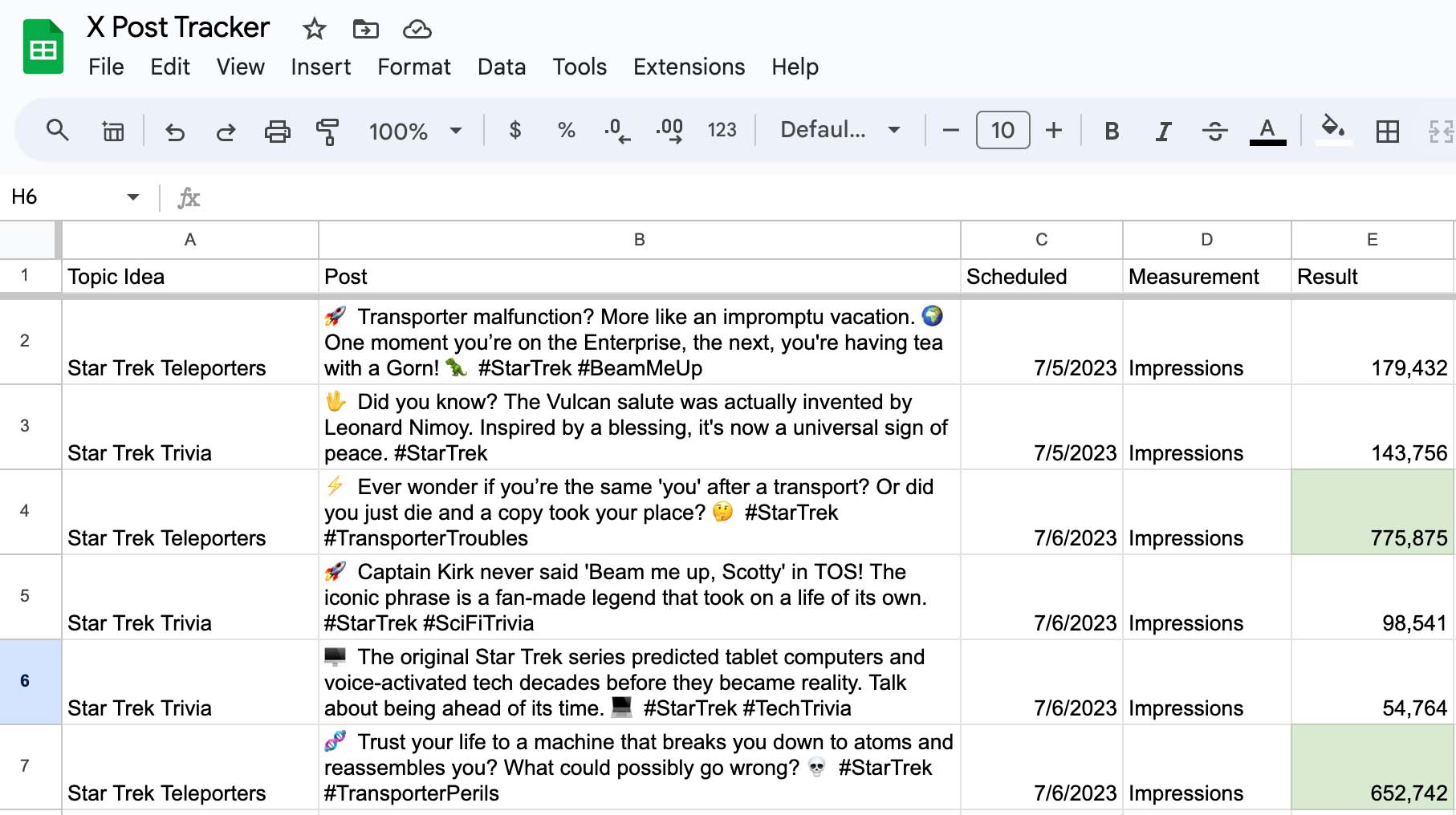
Task: Open the Format menu
Action: (x=414, y=67)
